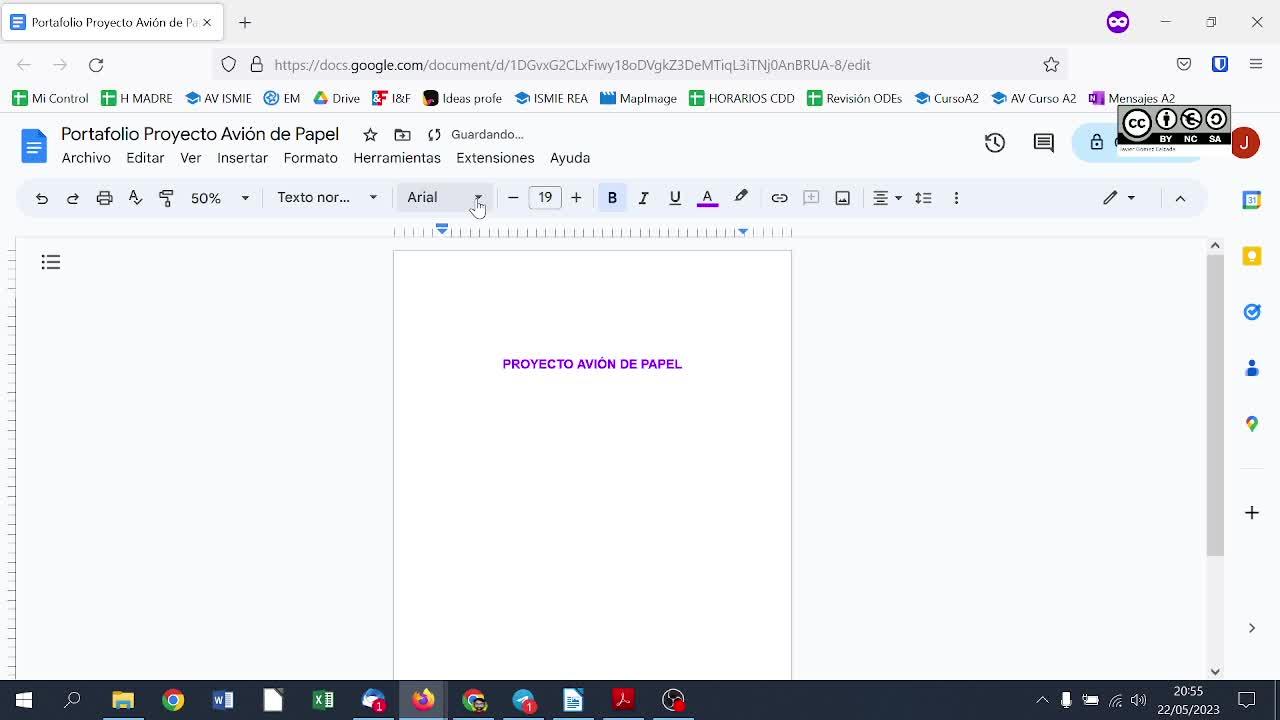Open the 50% zoom dropdown
Screen dimensions: 1280x720
coord(219,198)
